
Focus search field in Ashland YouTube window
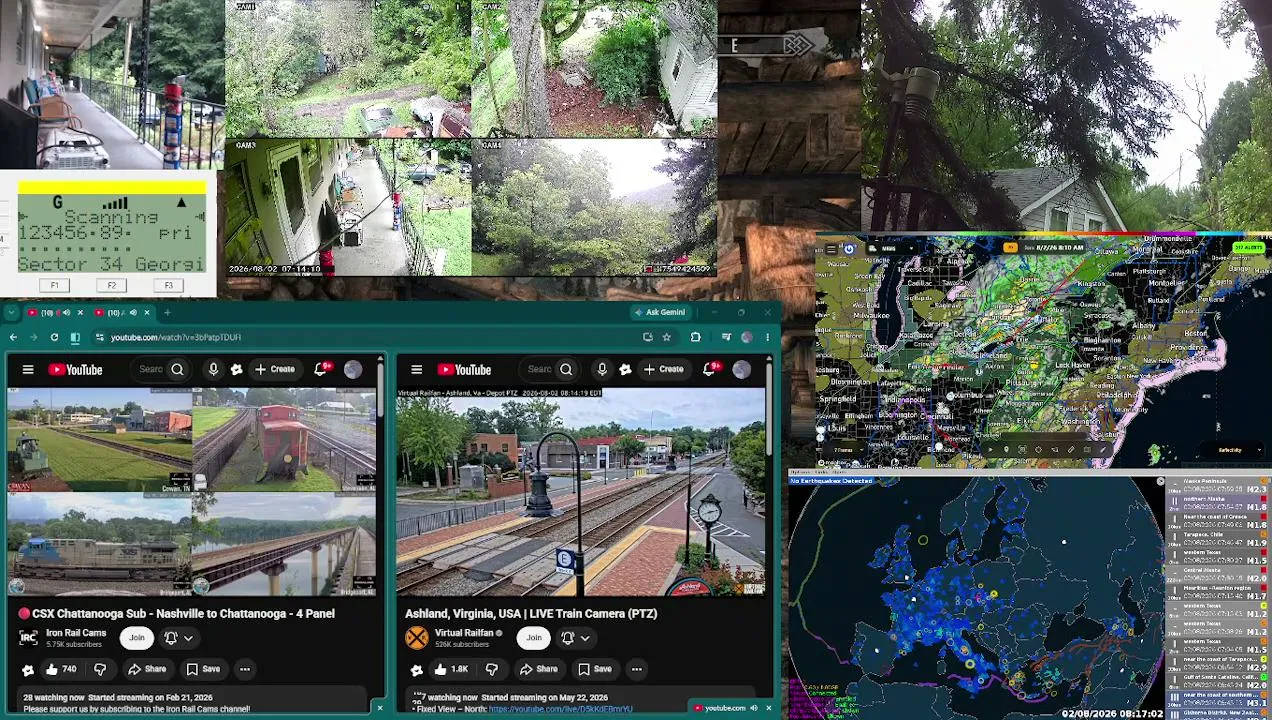(539, 370)
